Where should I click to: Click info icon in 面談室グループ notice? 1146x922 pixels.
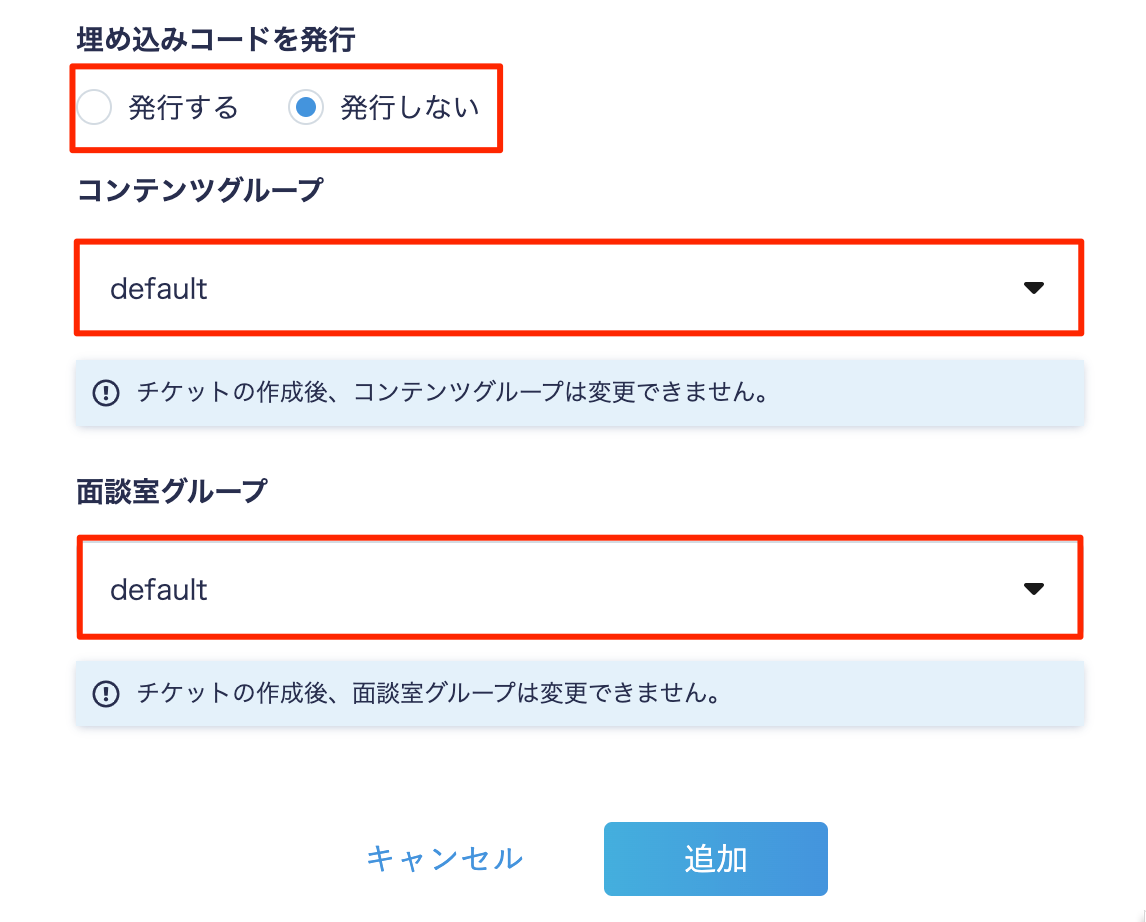pyautogui.click(x=106, y=693)
